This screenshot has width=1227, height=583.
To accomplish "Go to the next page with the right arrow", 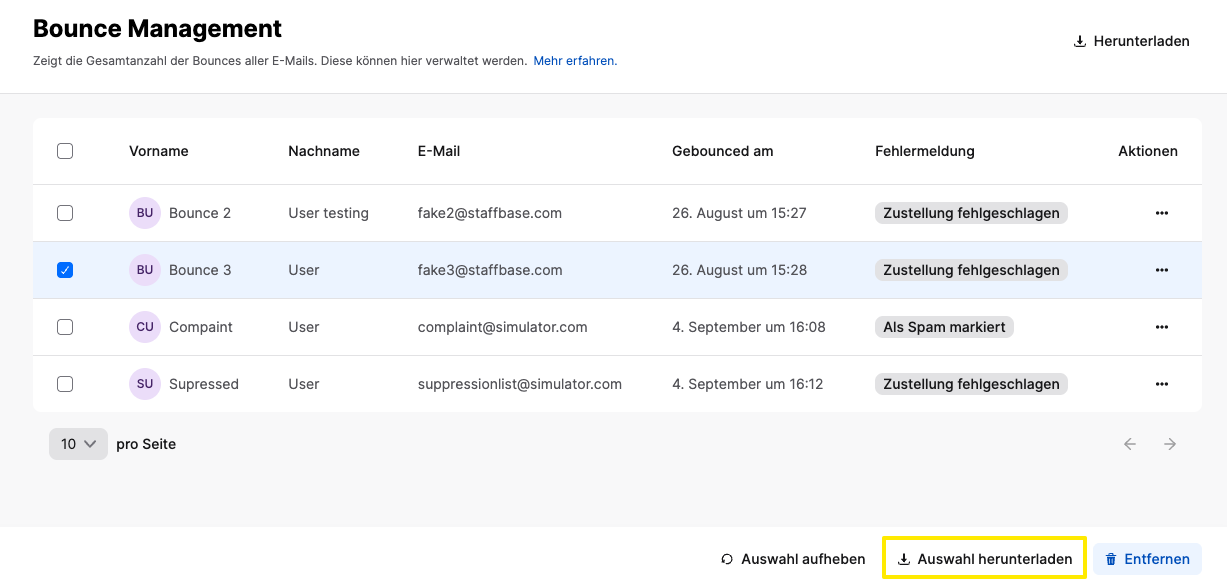I will tap(1170, 444).
